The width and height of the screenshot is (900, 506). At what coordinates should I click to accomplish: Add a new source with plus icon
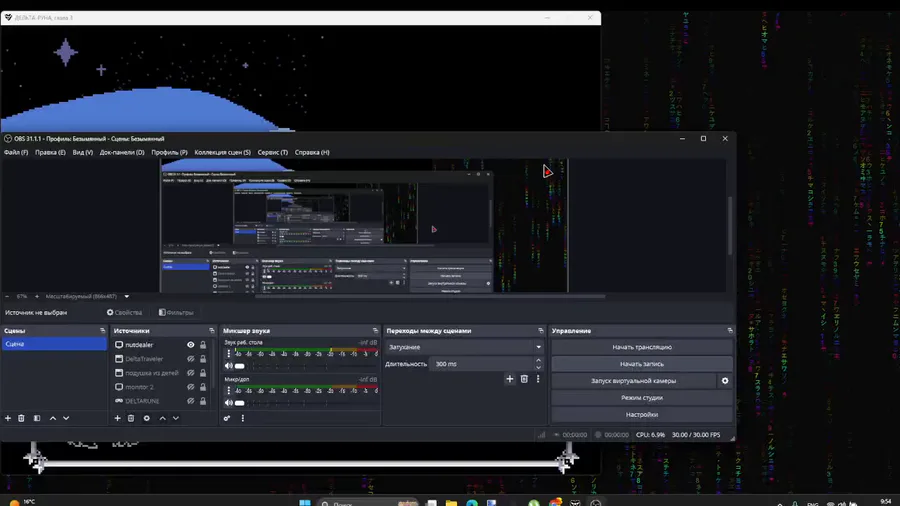(117, 418)
